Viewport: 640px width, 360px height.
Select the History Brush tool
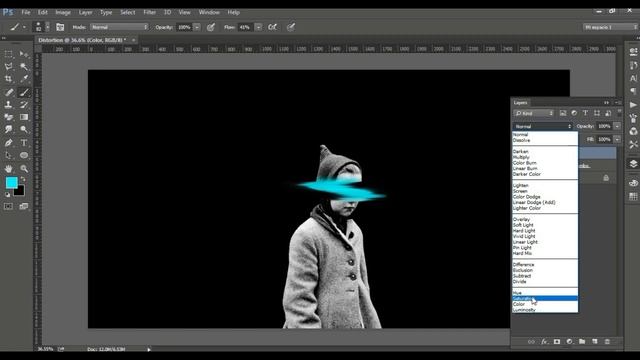pyautogui.click(x=24, y=104)
